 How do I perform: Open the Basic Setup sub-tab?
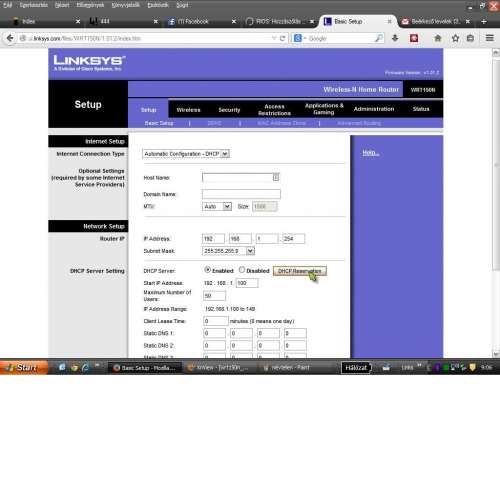pyautogui.click(x=159, y=123)
